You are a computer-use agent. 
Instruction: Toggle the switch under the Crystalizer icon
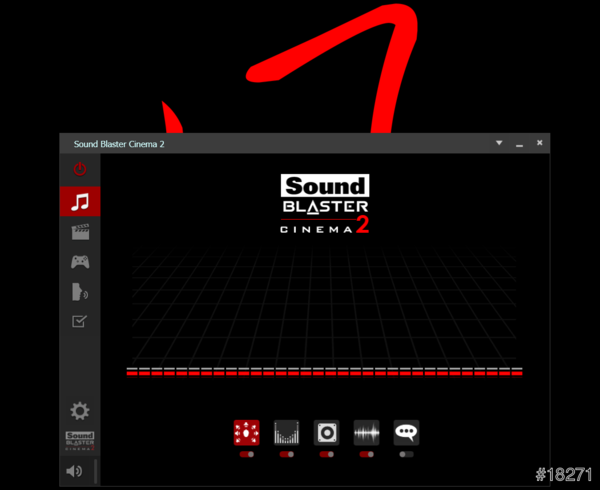[287, 454]
